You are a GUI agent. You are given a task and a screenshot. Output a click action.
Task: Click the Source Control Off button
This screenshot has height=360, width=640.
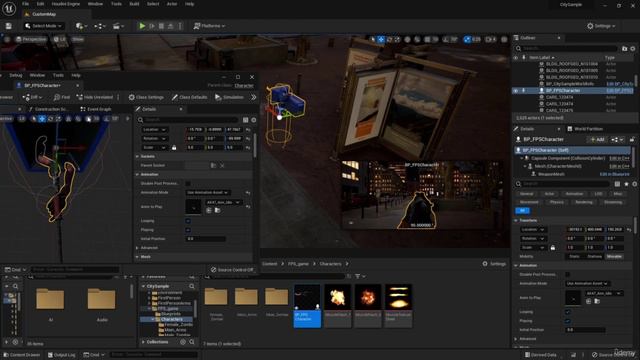(232, 270)
